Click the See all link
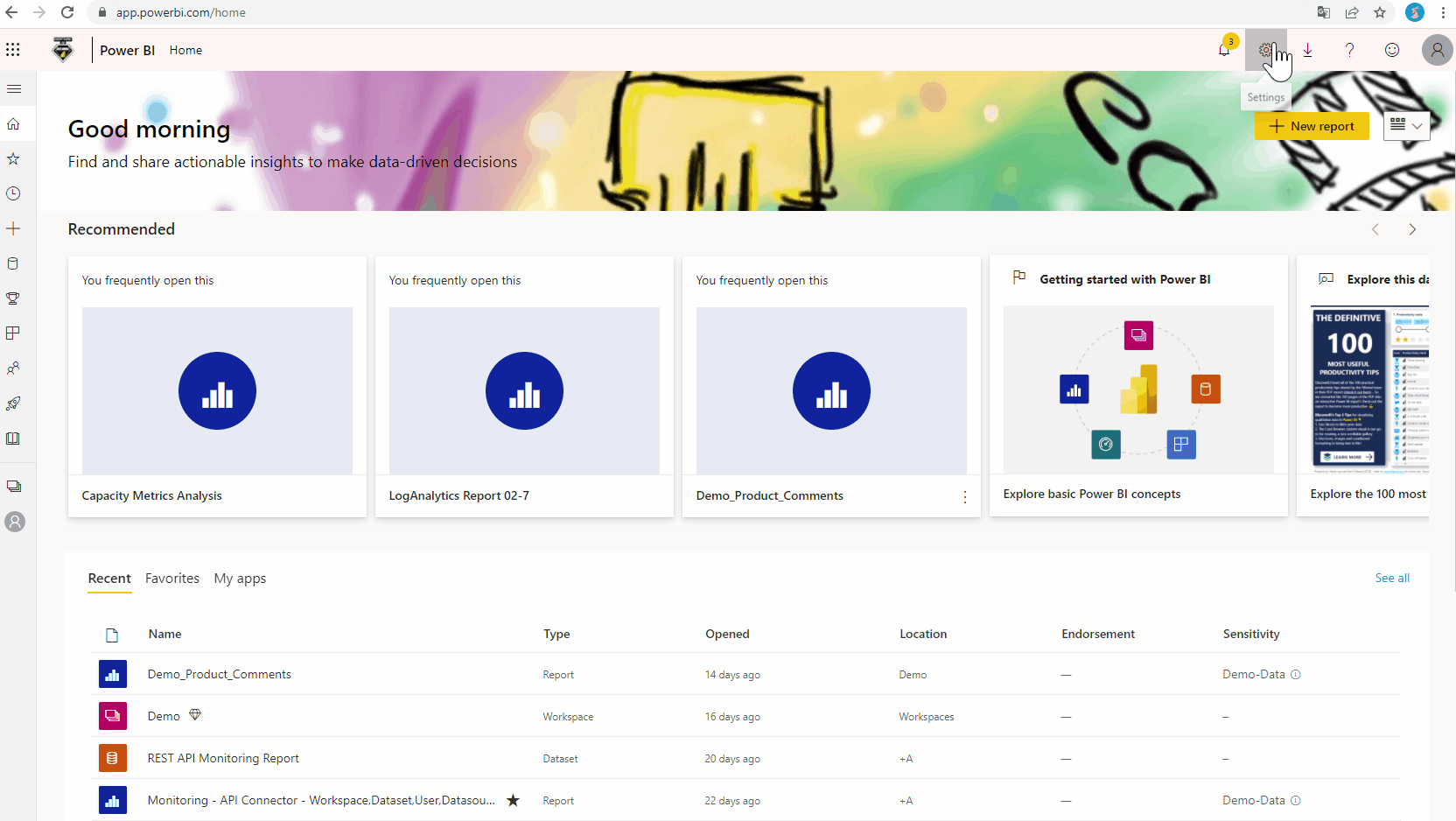 coord(1392,579)
